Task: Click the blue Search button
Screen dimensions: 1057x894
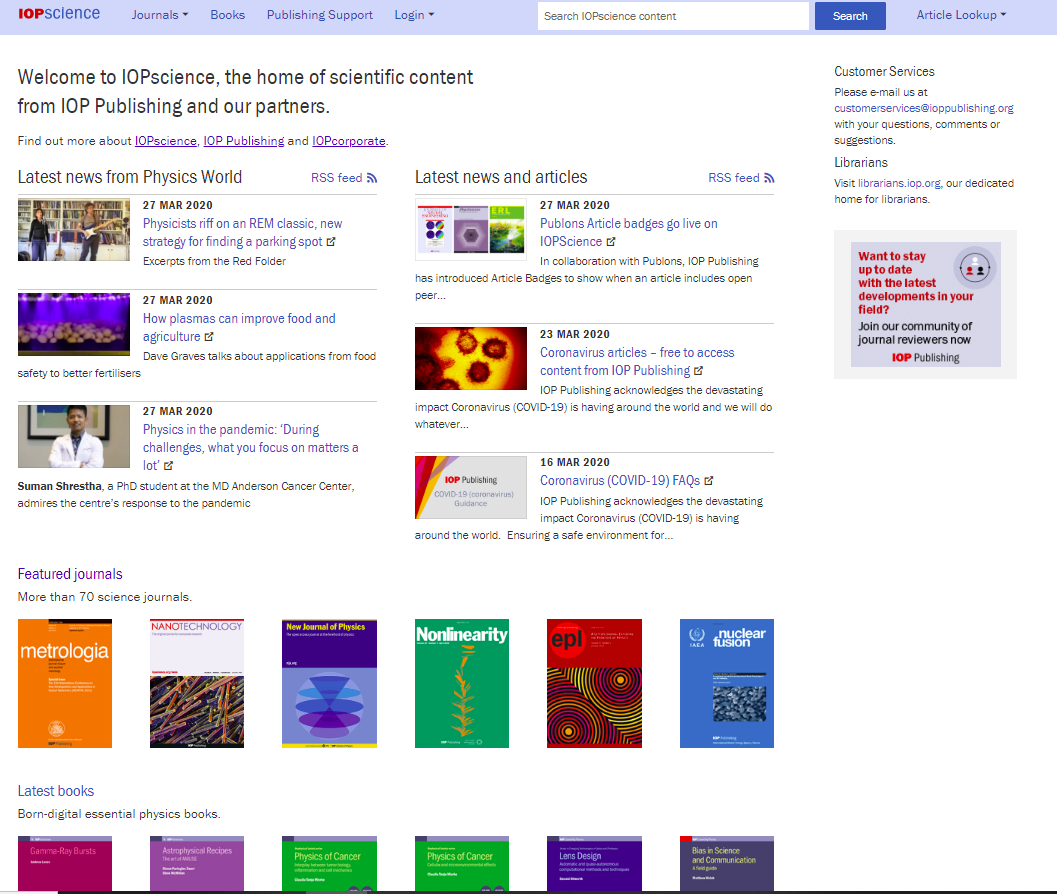Action: coord(849,16)
